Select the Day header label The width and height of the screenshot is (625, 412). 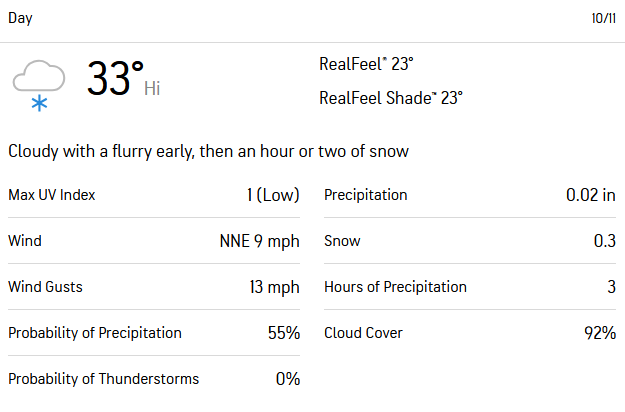(20, 18)
